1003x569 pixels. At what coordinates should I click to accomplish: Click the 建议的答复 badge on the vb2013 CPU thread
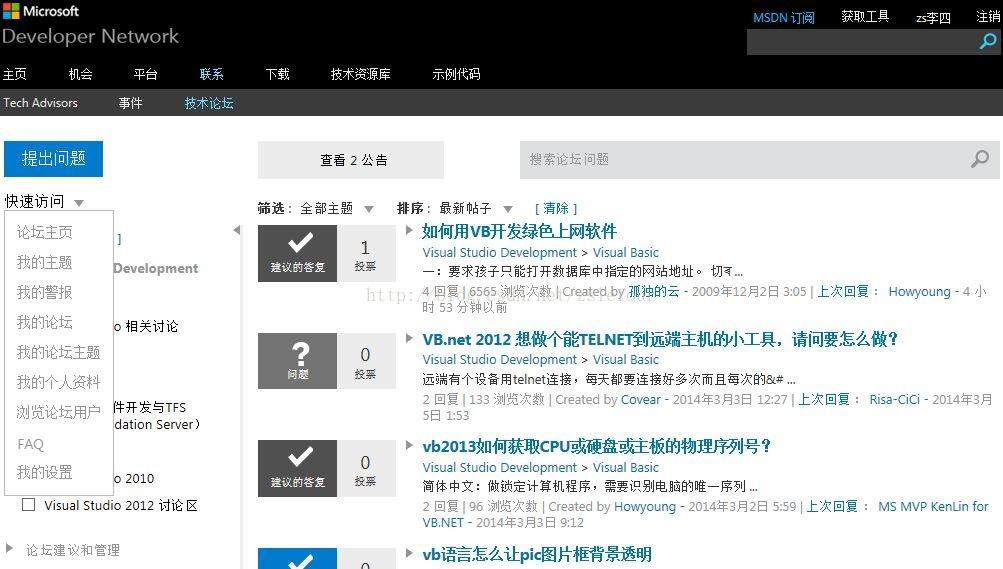(297, 468)
